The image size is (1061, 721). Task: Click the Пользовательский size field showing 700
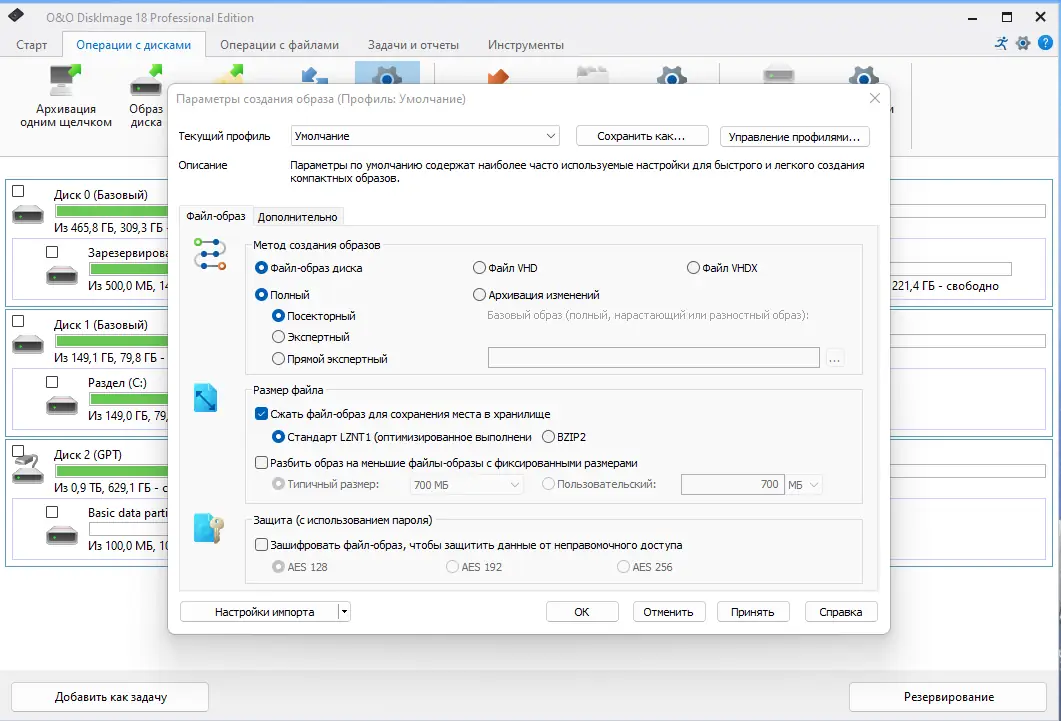pyautogui.click(x=733, y=484)
